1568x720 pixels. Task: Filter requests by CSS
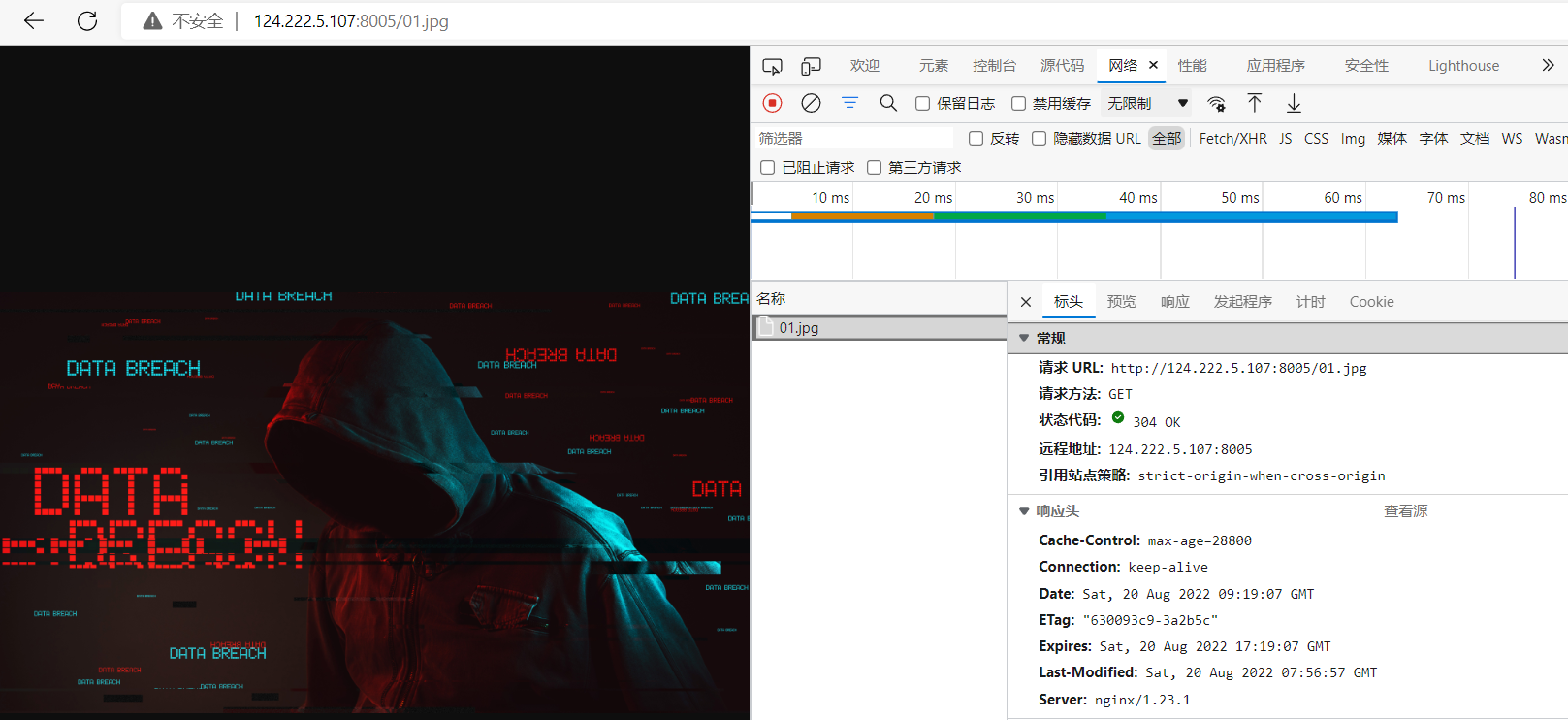[1317, 139]
